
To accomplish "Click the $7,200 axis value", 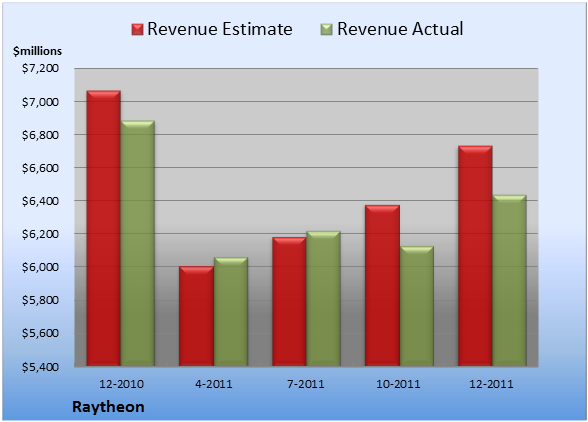I will (x=40, y=68).
